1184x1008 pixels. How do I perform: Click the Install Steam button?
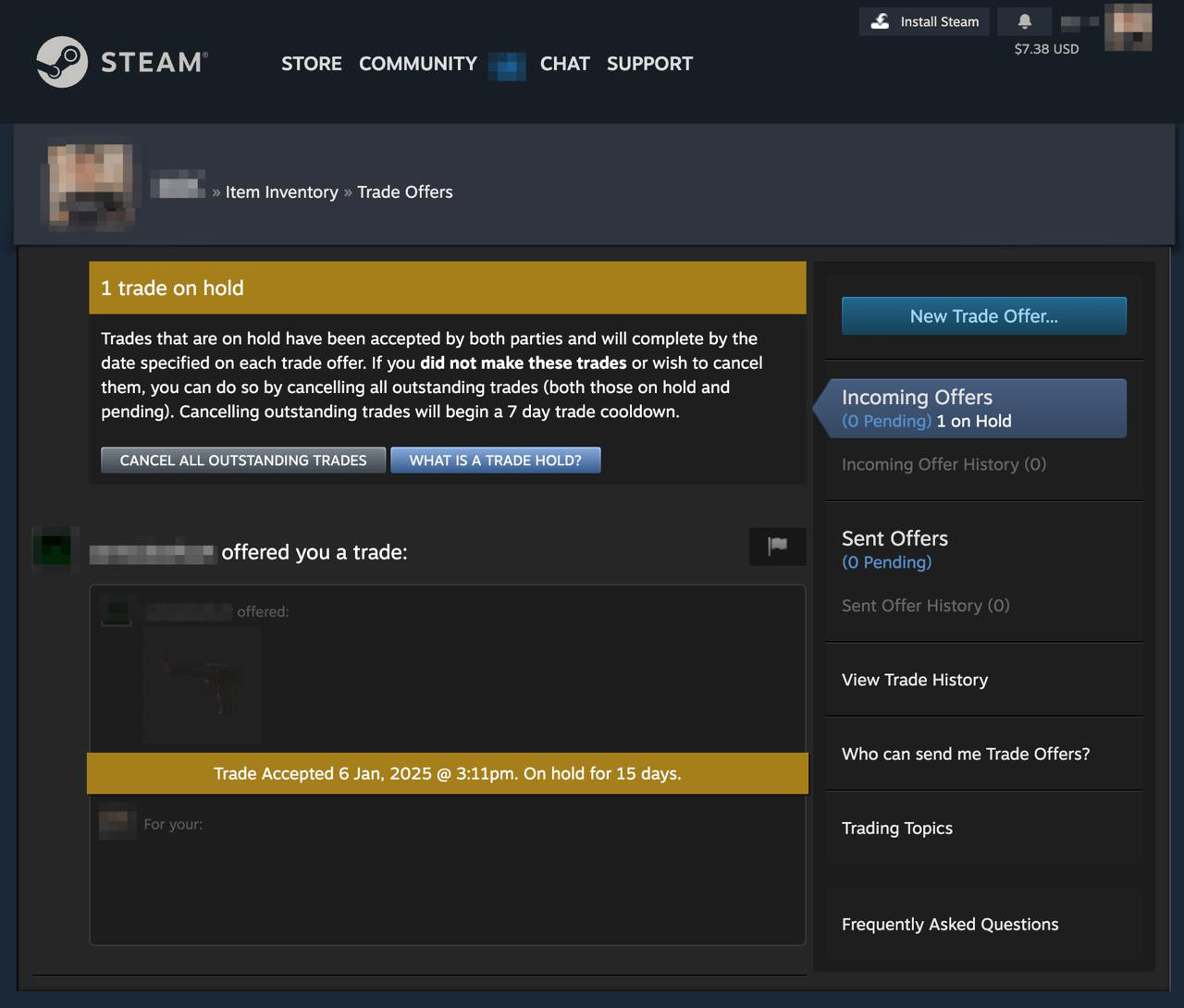tap(924, 21)
